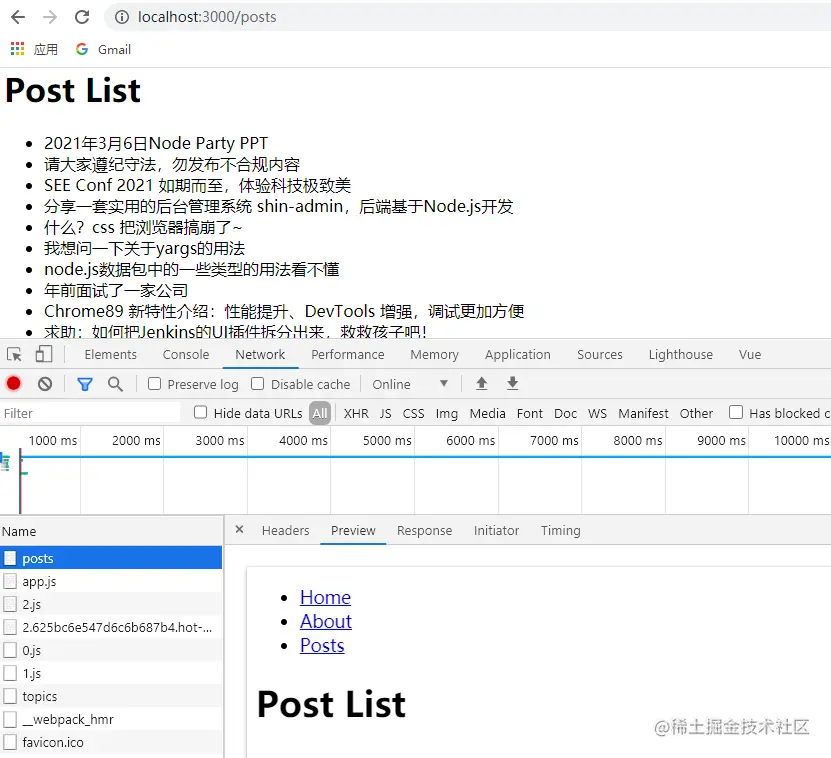This screenshot has width=831, height=758.
Task: Enable Preserve log checkbox
Action: point(154,383)
